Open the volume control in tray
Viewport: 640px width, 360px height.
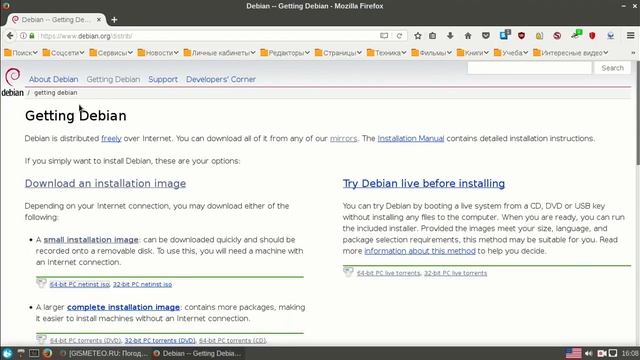588,353
